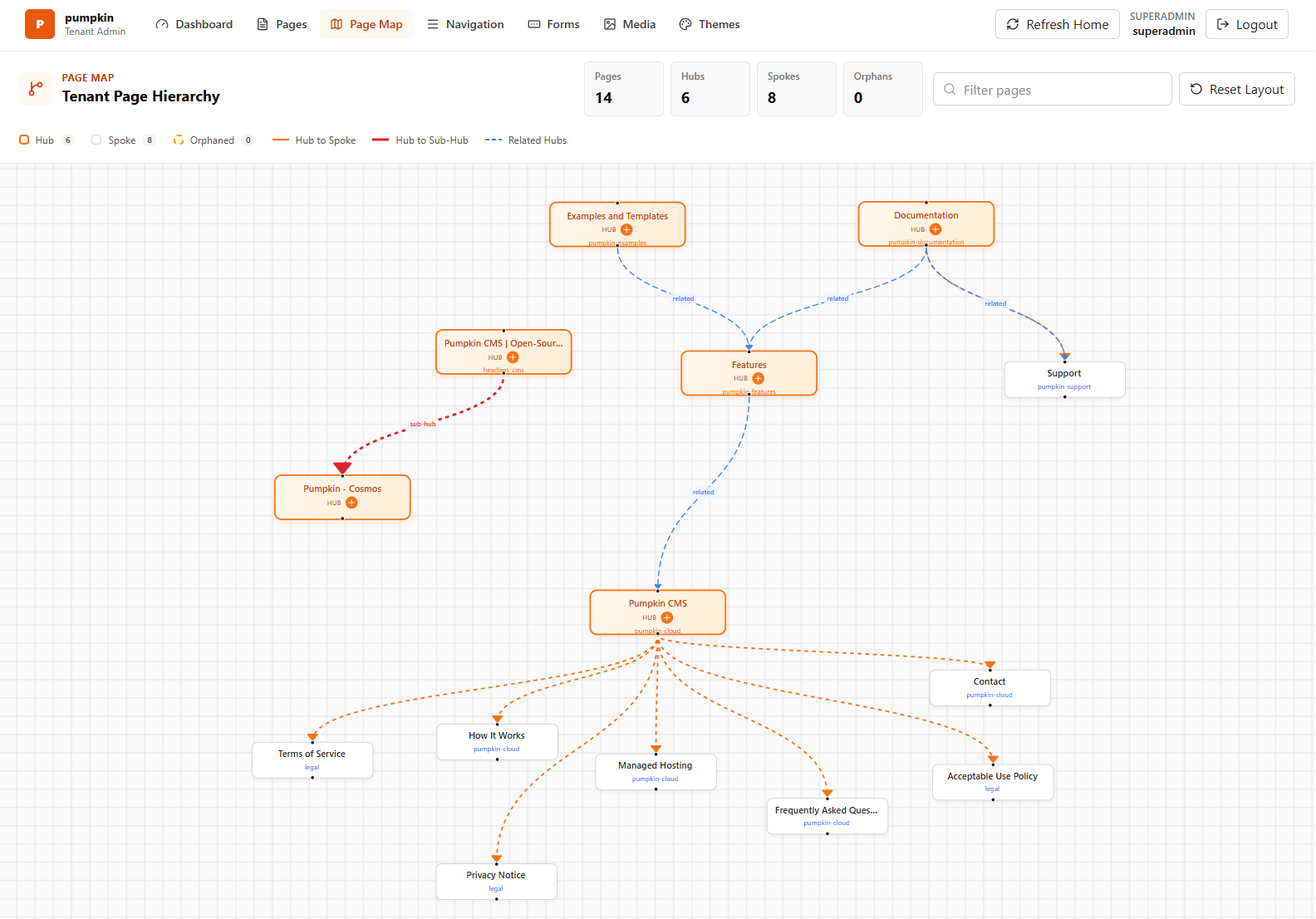The height and width of the screenshot is (919, 1316).
Task: Select the Contact spoke node
Action: pos(990,688)
